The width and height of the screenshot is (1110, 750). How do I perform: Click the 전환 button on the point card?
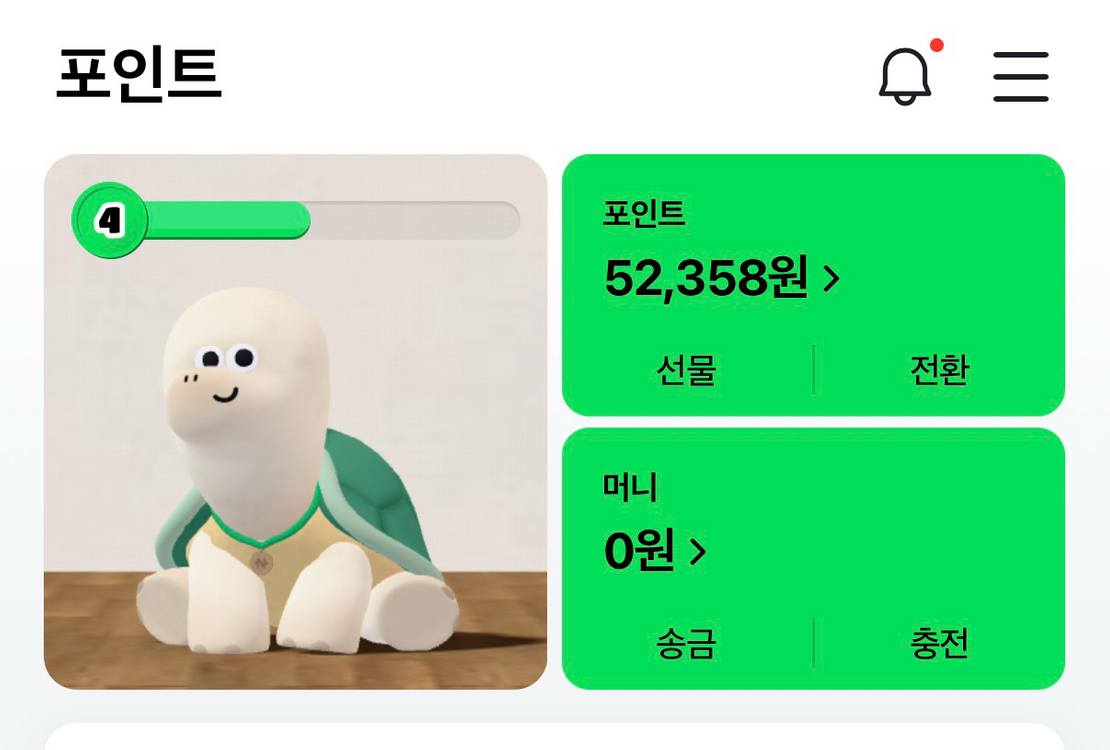[939, 371]
